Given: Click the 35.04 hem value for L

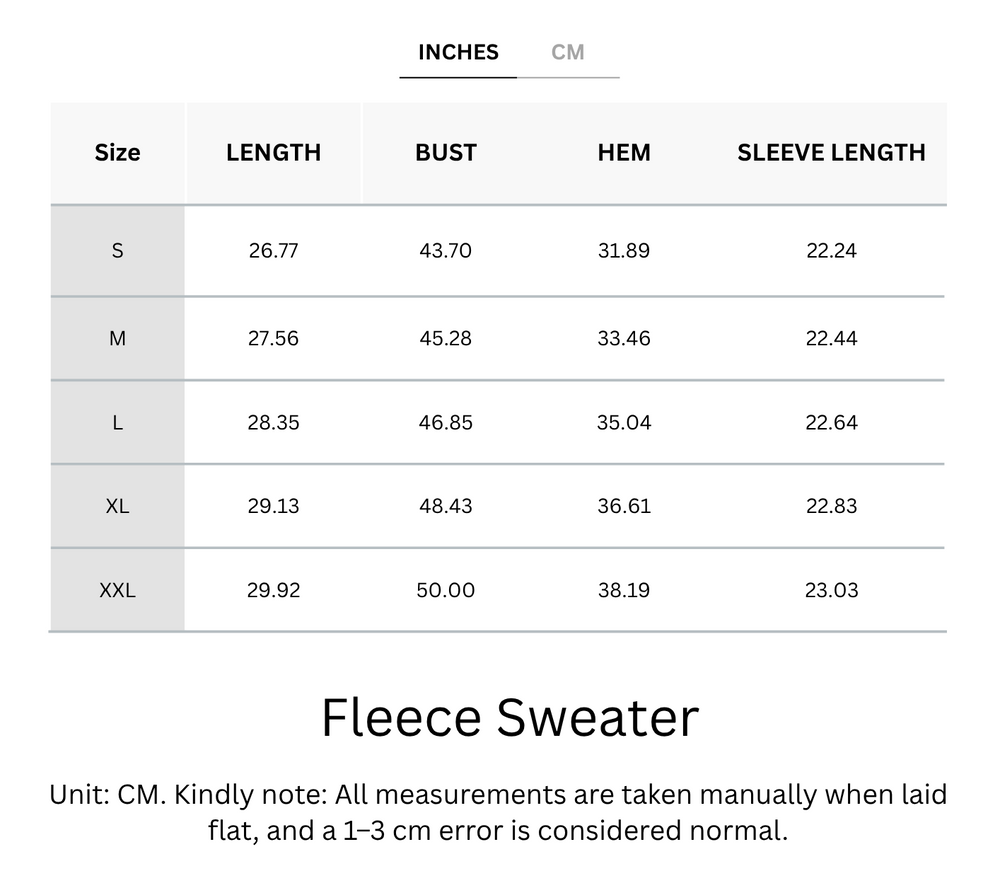Looking at the screenshot, I should tap(624, 423).
